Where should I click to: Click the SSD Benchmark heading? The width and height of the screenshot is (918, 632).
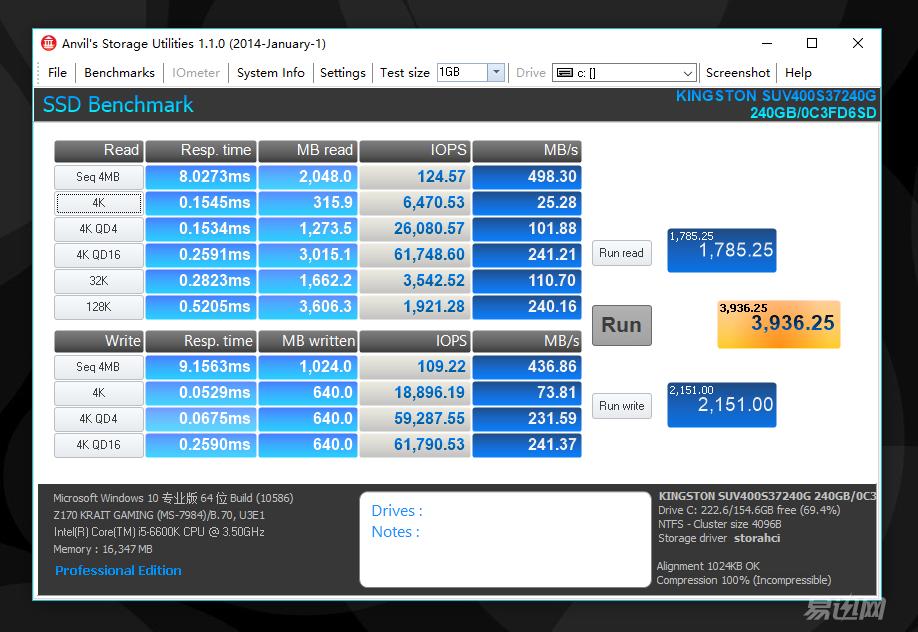[118, 105]
